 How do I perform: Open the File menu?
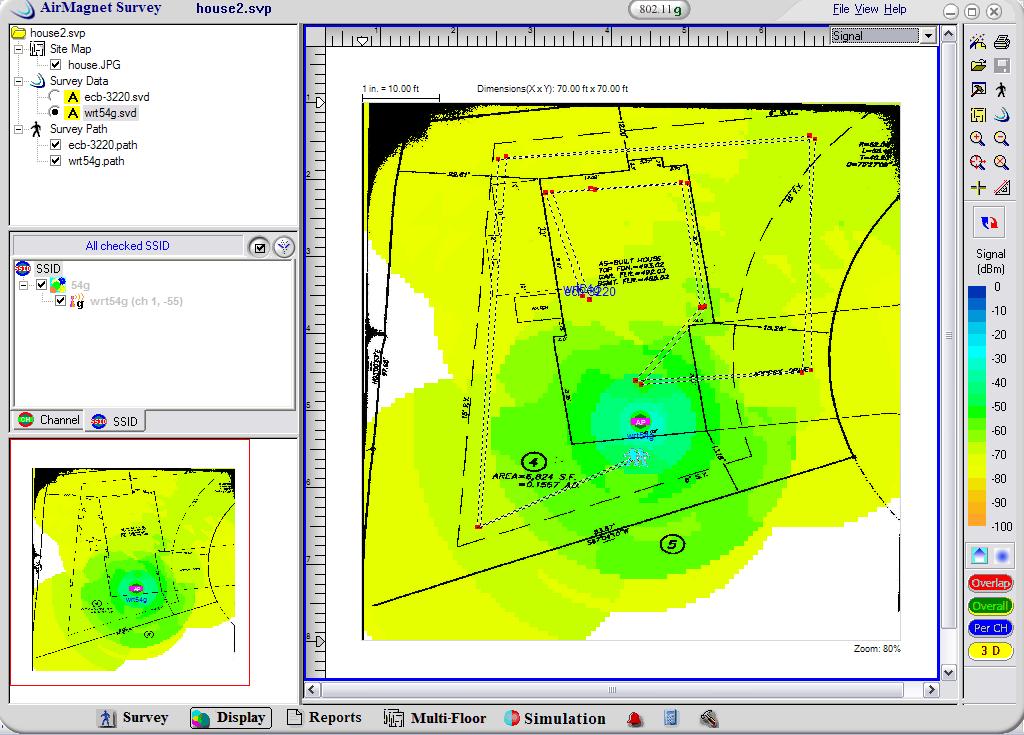840,9
